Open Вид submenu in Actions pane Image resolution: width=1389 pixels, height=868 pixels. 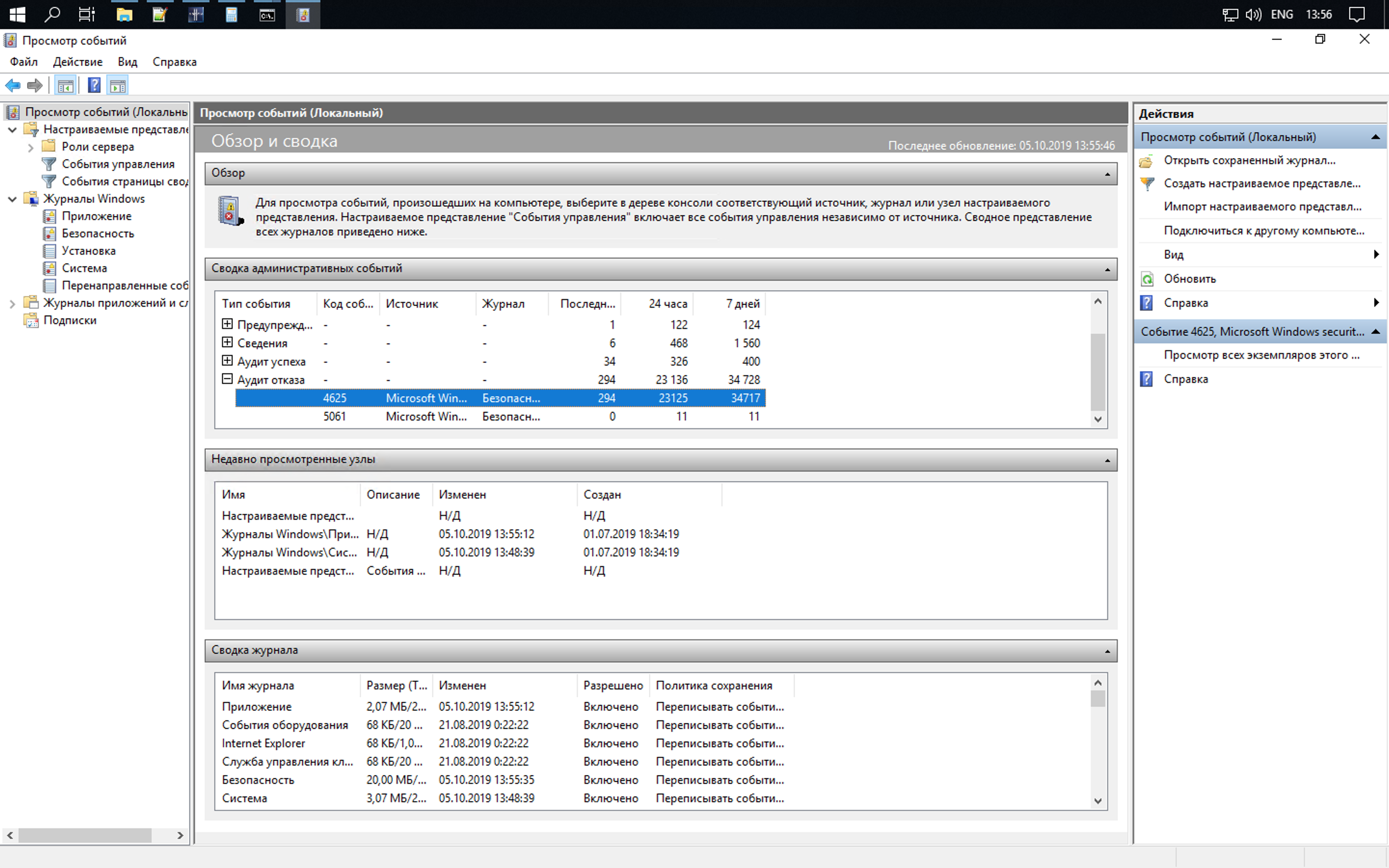pos(1260,255)
